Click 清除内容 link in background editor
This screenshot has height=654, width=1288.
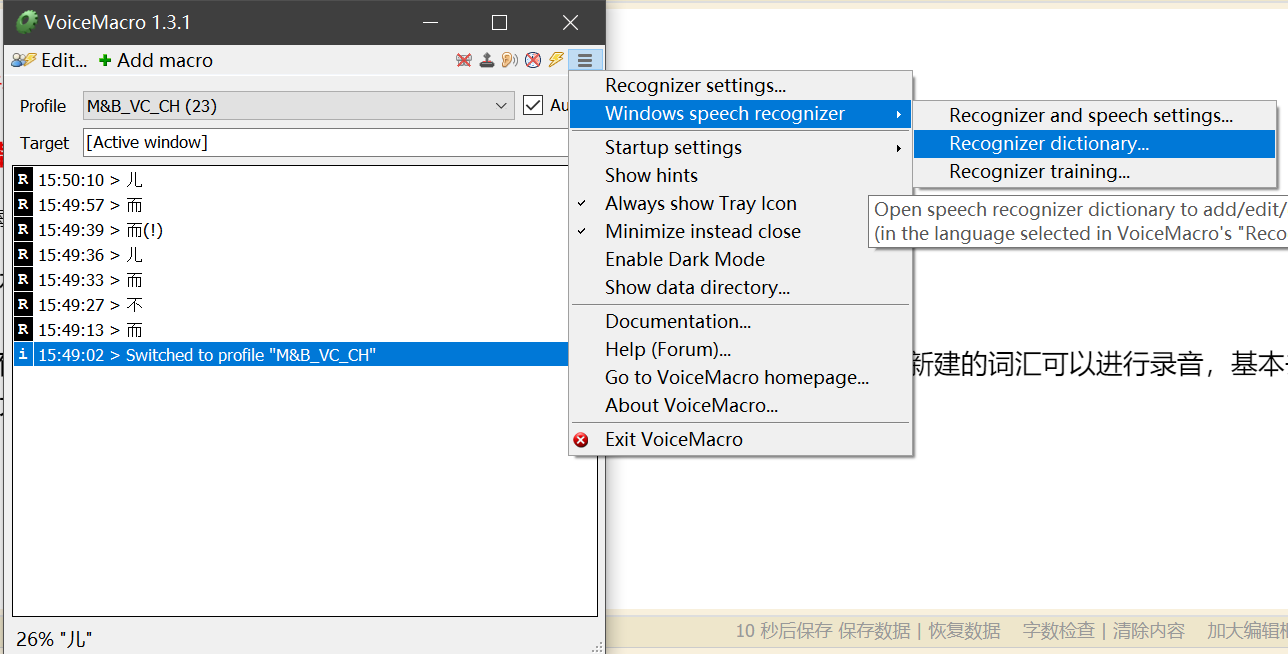(1149, 631)
